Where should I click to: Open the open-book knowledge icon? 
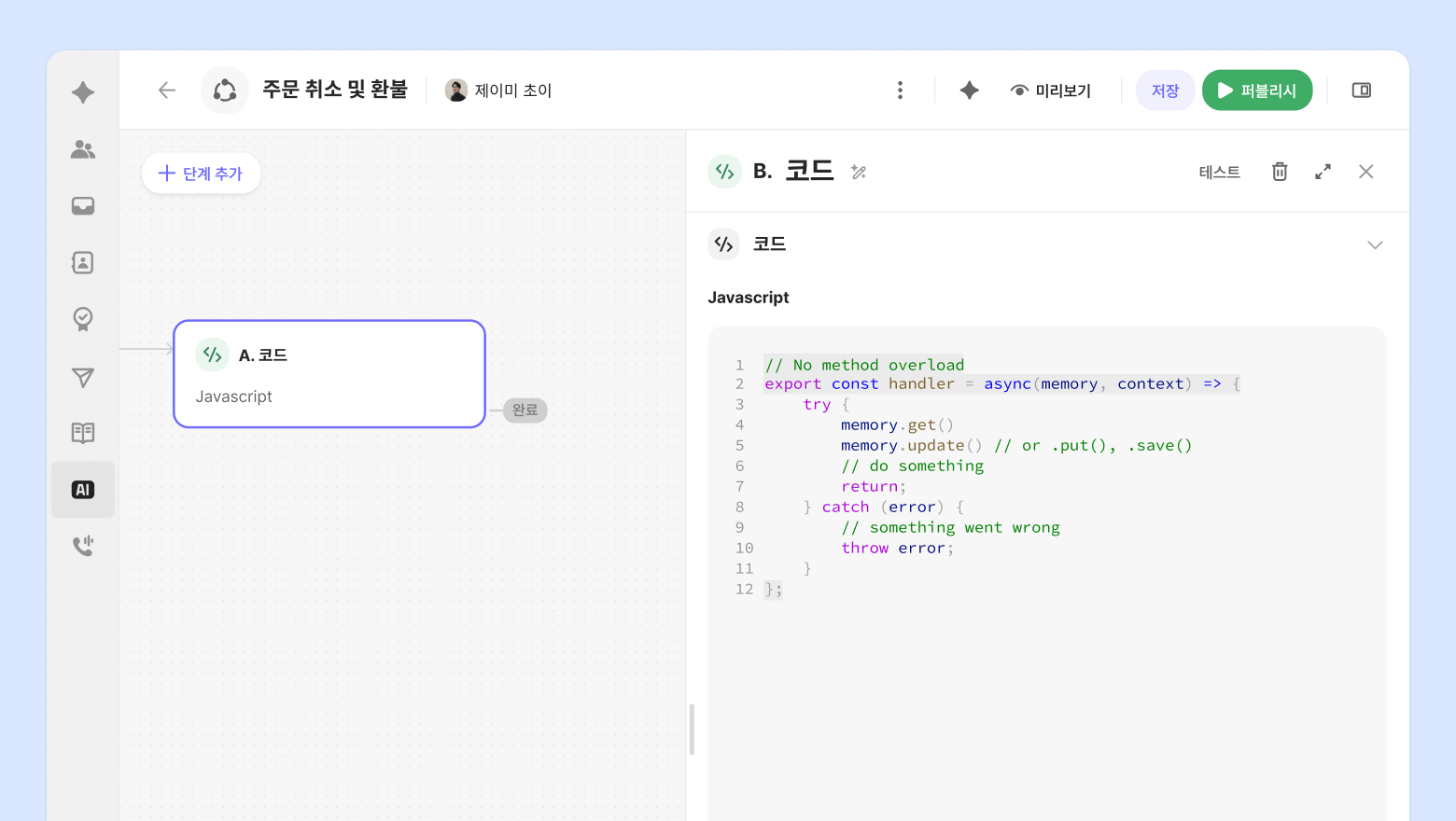pos(83,433)
